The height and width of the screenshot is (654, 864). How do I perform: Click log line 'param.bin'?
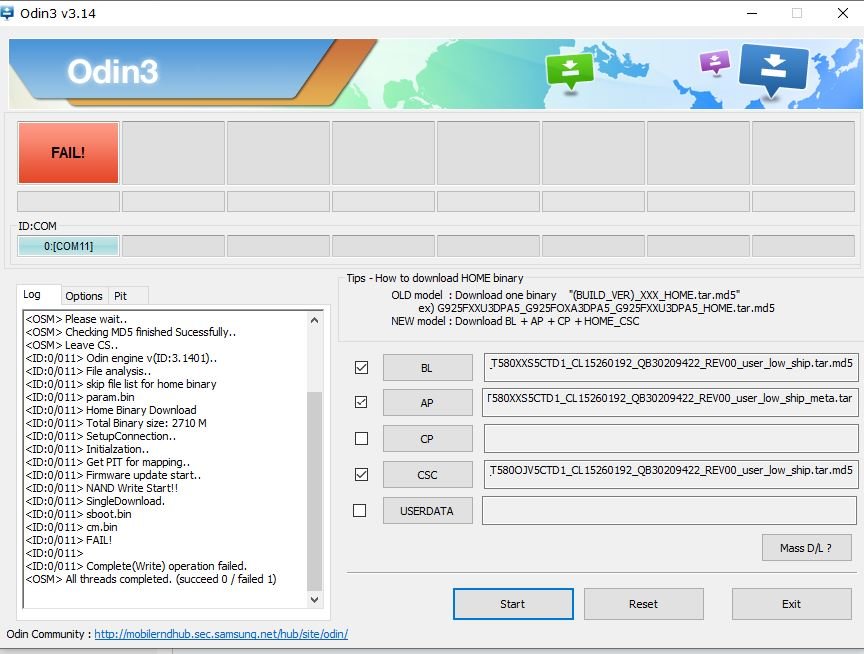pyautogui.click(x=80, y=397)
